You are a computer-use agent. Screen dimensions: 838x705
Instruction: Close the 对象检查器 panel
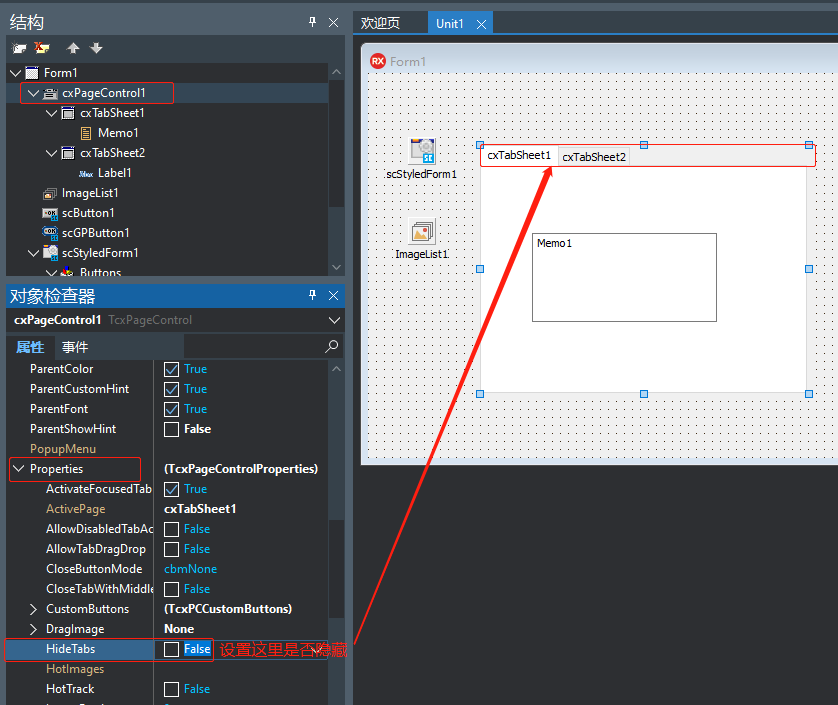333,296
